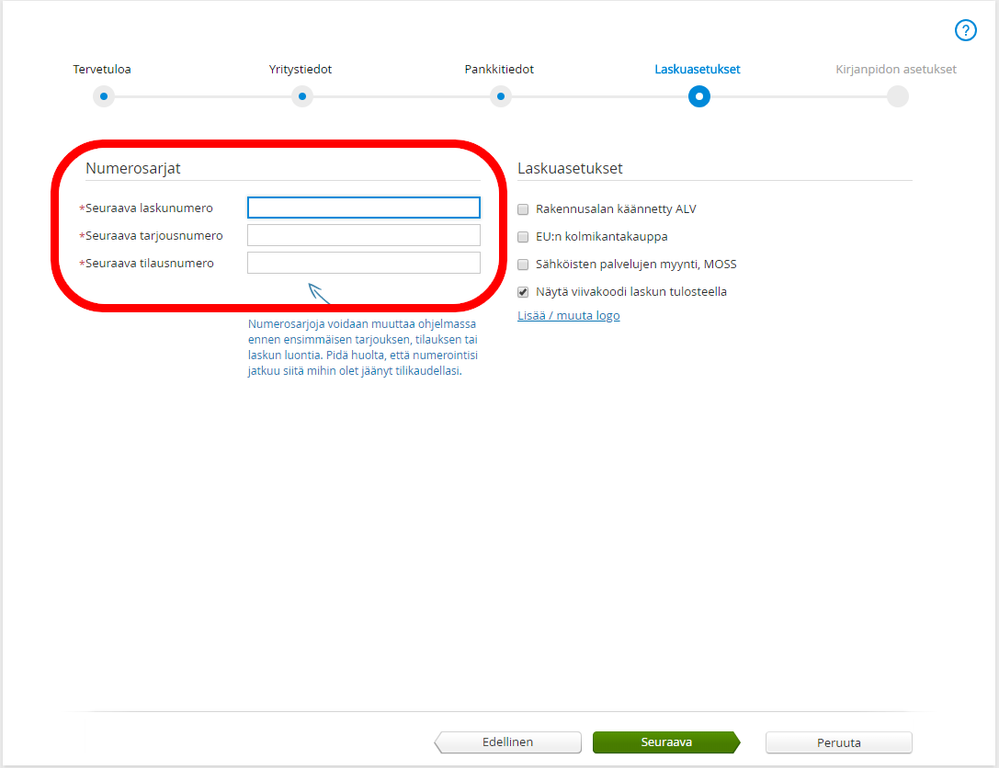
Task: Click the Seuraava laskunumero label
Action: pos(149,208)
